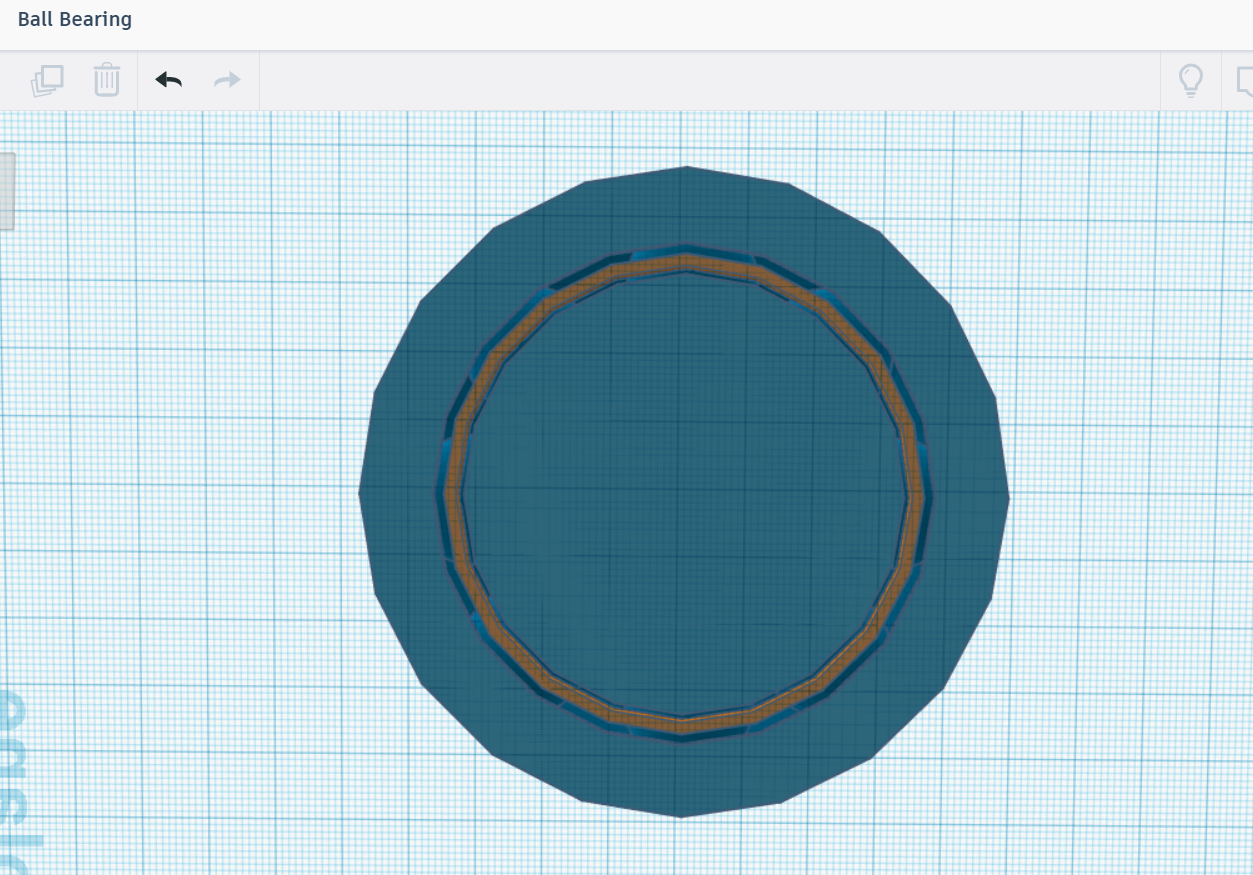Rename the Ball Bearing design title

[76, 18]
